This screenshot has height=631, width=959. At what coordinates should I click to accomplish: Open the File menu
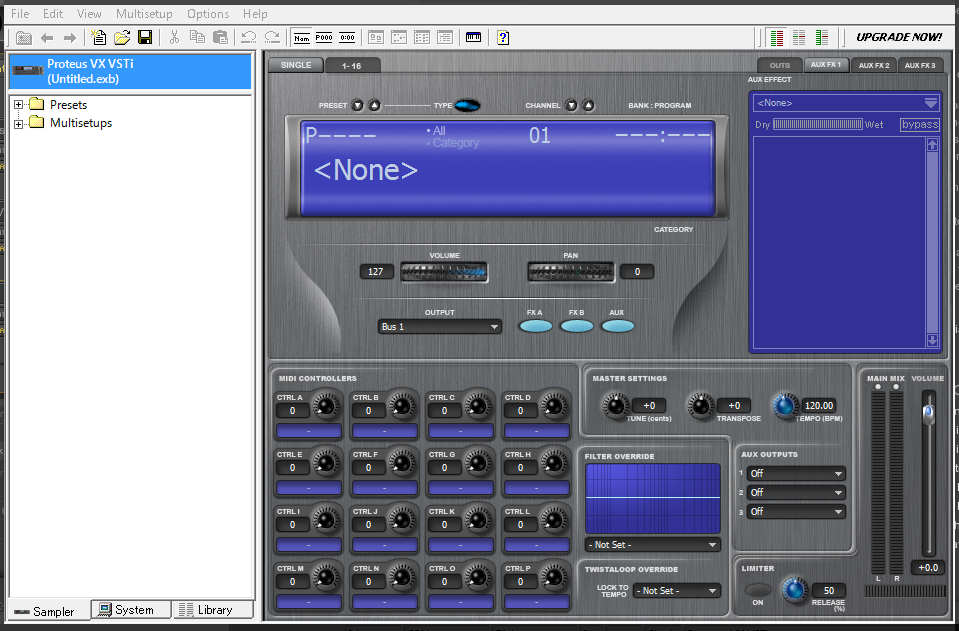pos(20,13)
